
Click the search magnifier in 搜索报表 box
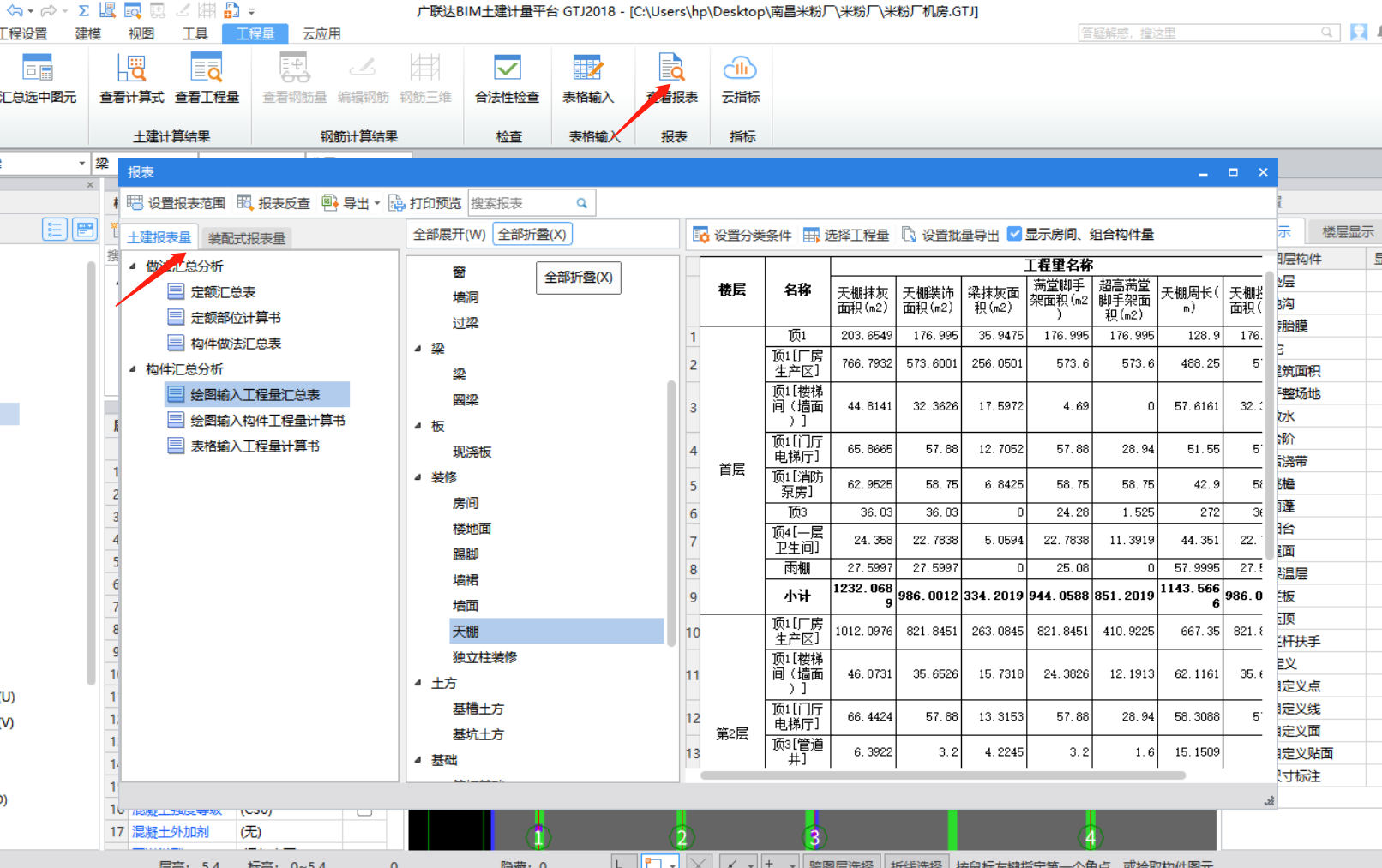[x=581, y=203]
